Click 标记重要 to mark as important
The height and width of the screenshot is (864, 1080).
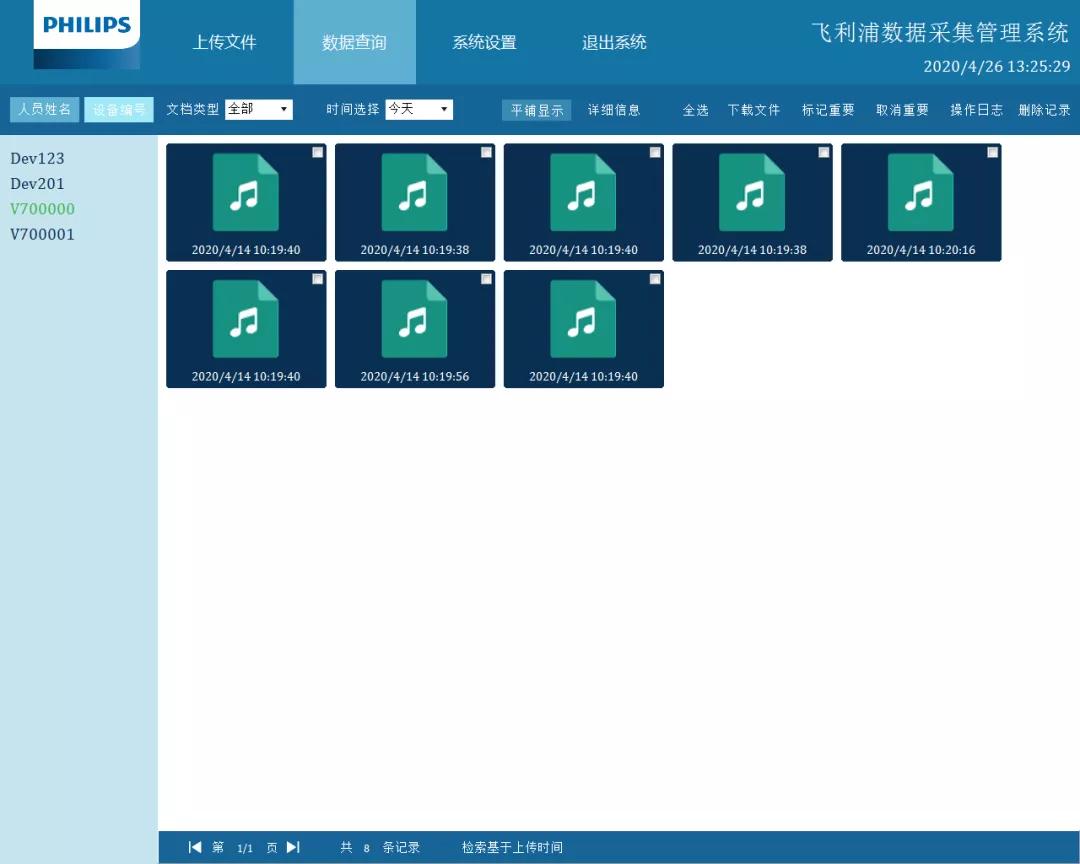(x=828, y=110)
